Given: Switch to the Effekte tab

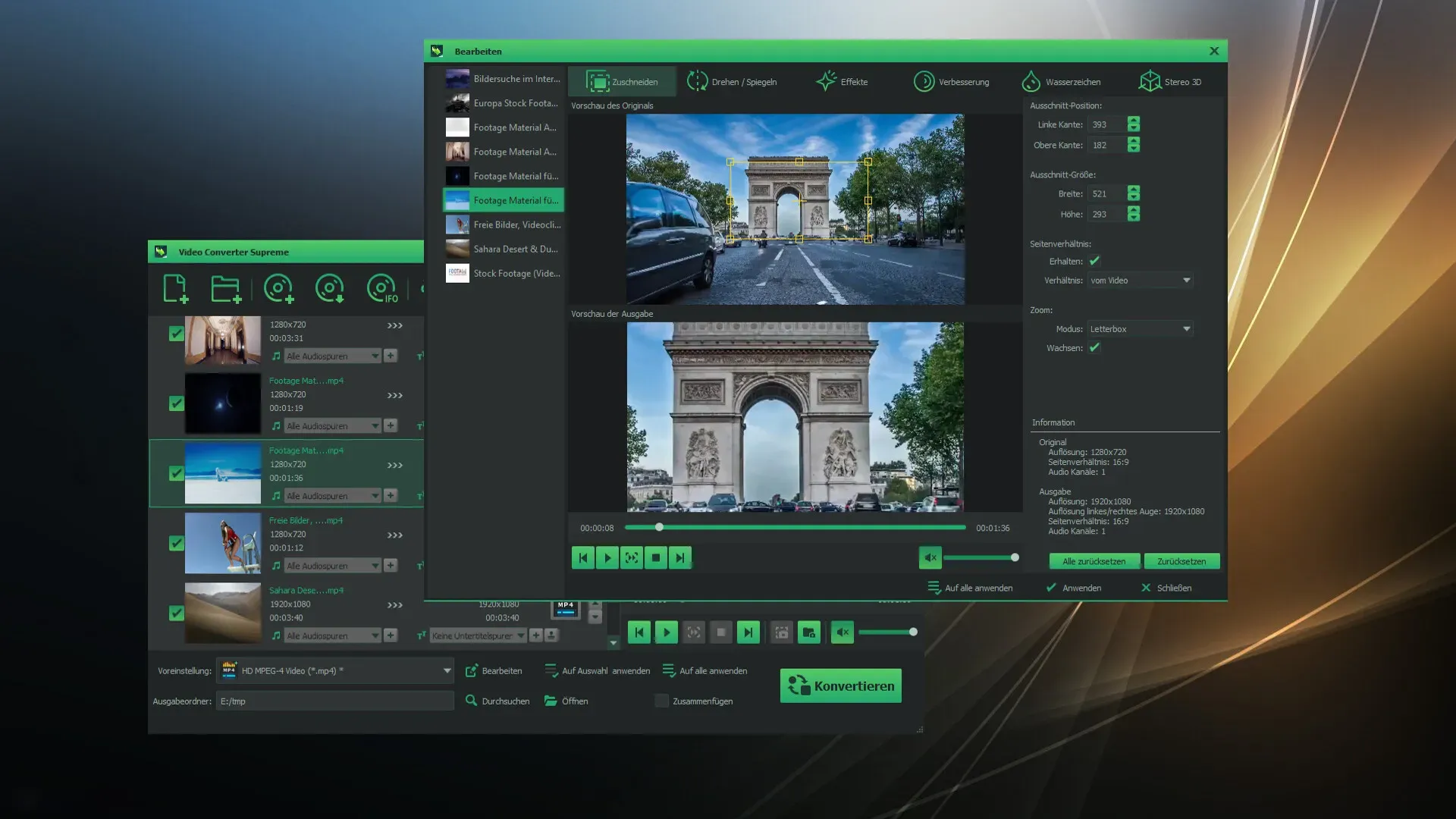Looking at the screenshot, I should 842,82.
